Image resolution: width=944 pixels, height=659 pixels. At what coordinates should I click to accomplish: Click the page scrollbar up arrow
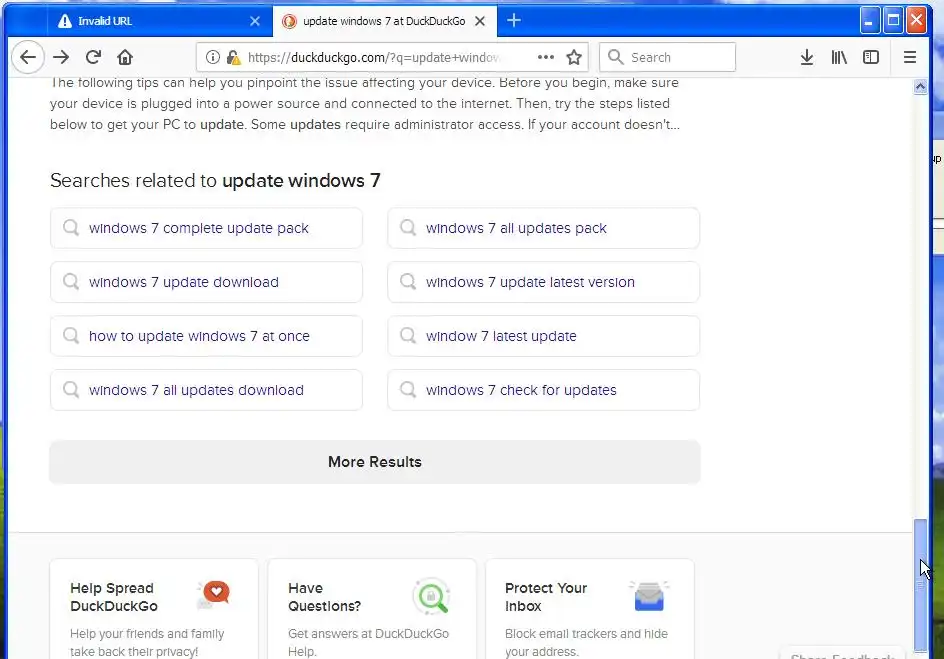coord(920,87)
